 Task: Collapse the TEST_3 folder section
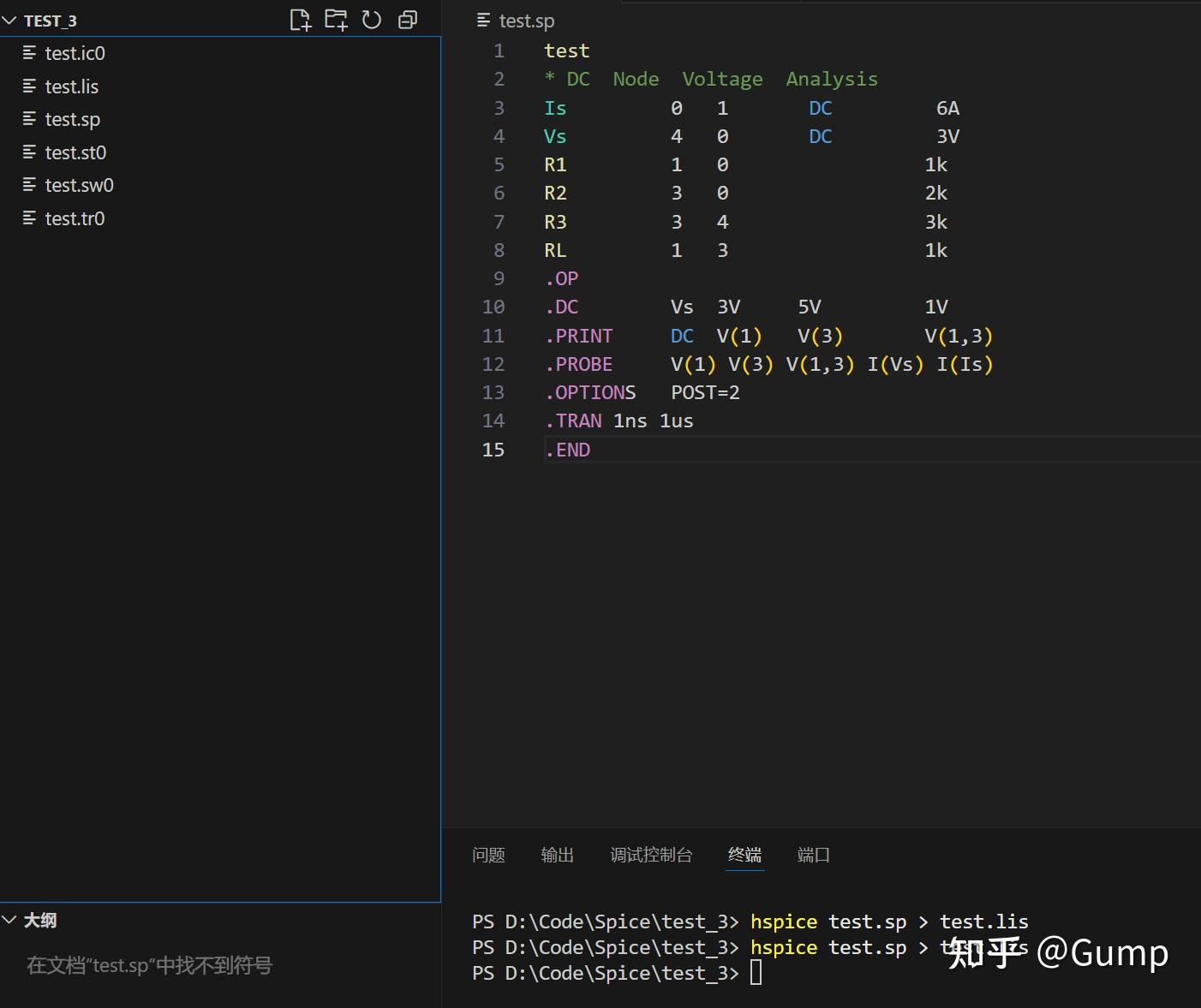tap(9, 21)
